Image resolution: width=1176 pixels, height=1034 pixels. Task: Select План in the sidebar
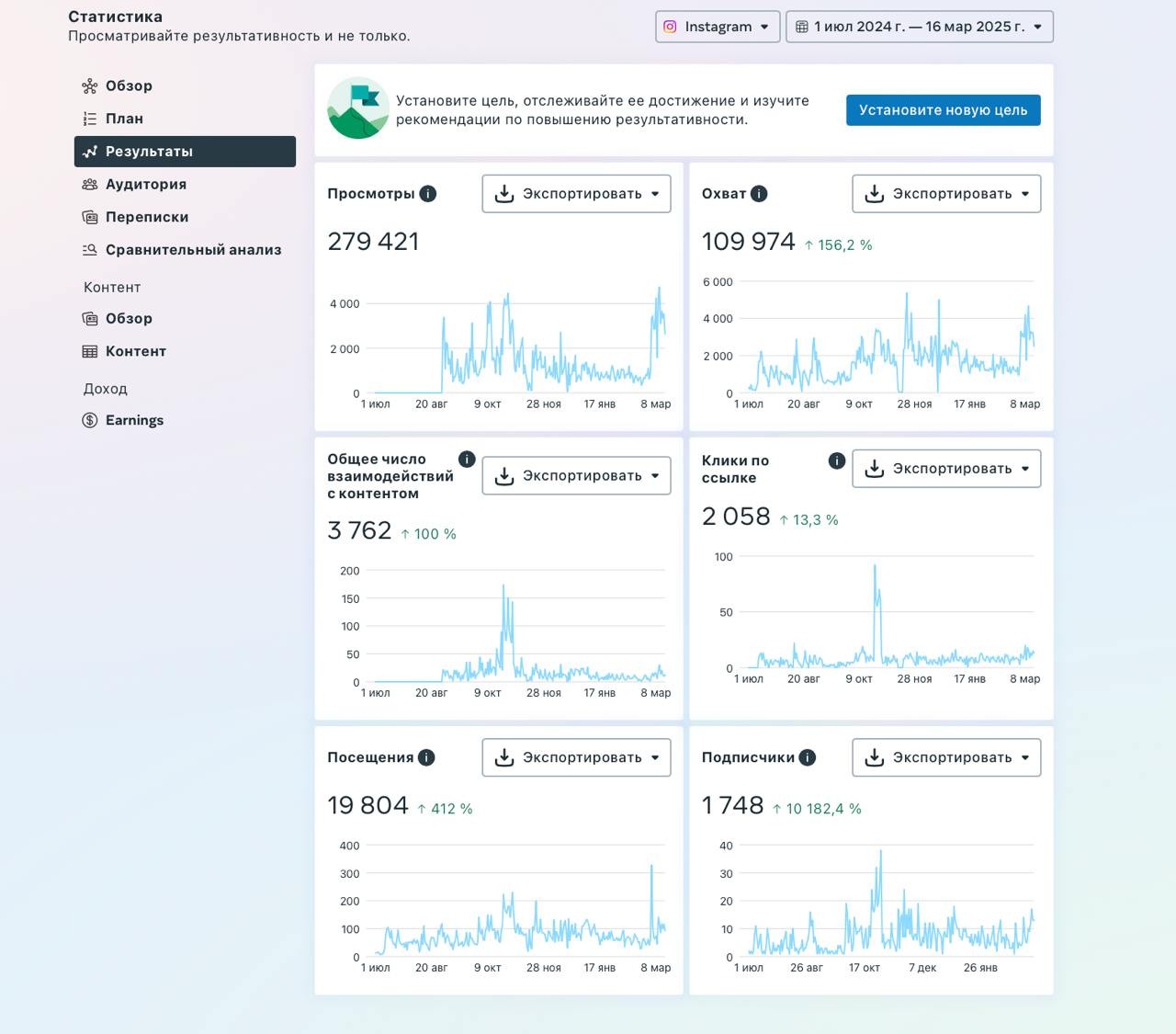point(124,119)
